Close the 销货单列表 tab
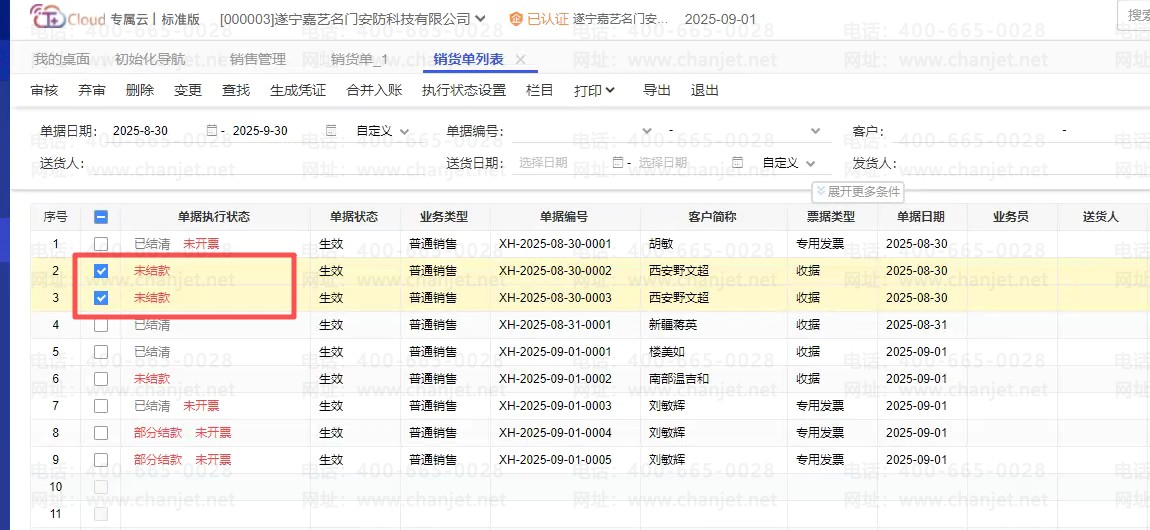 [x=520, y=59]
